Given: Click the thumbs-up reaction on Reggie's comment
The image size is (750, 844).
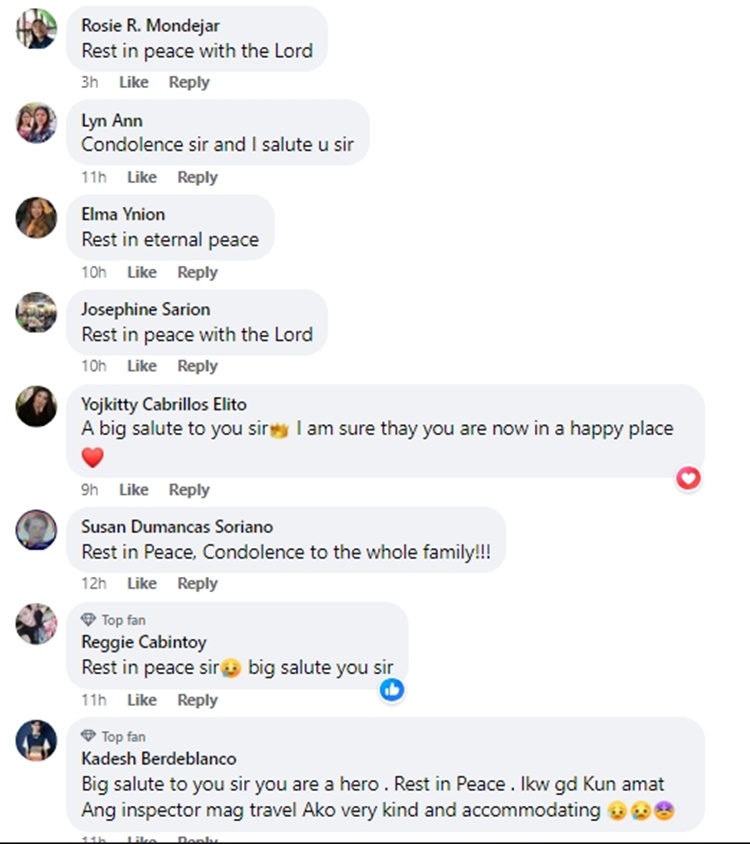Looking at the screenshot, I should 393,689.
